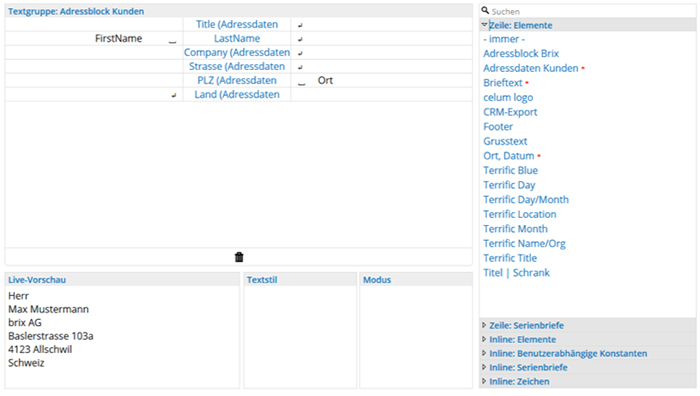Image resolution: width=700 pixels, height=396 pixels.
Task: Click the Land (Adressdaten field
Action: click(237, 95)
